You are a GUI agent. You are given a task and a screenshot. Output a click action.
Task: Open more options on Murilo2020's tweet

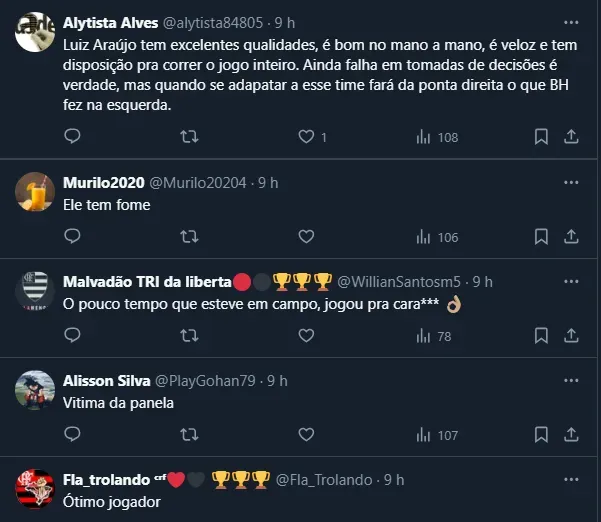571,183
